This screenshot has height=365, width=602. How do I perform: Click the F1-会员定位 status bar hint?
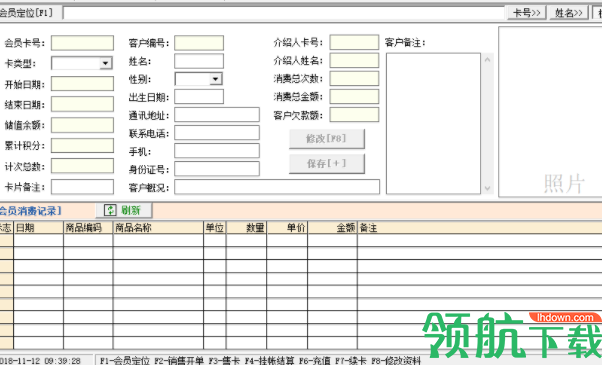(x=125, y=361)
